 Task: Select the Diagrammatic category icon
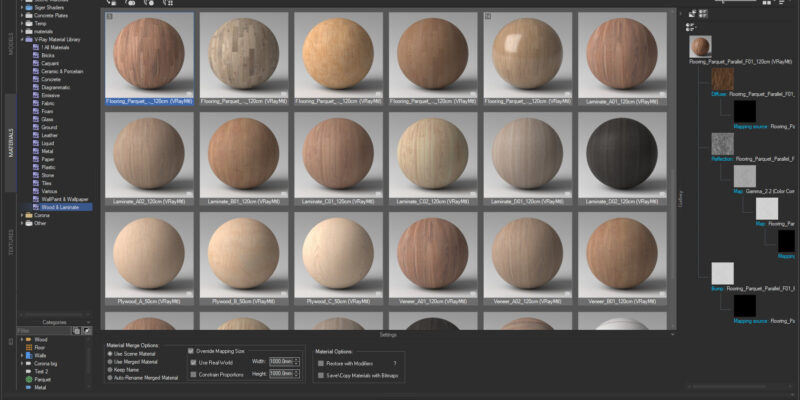click(36, 87)
